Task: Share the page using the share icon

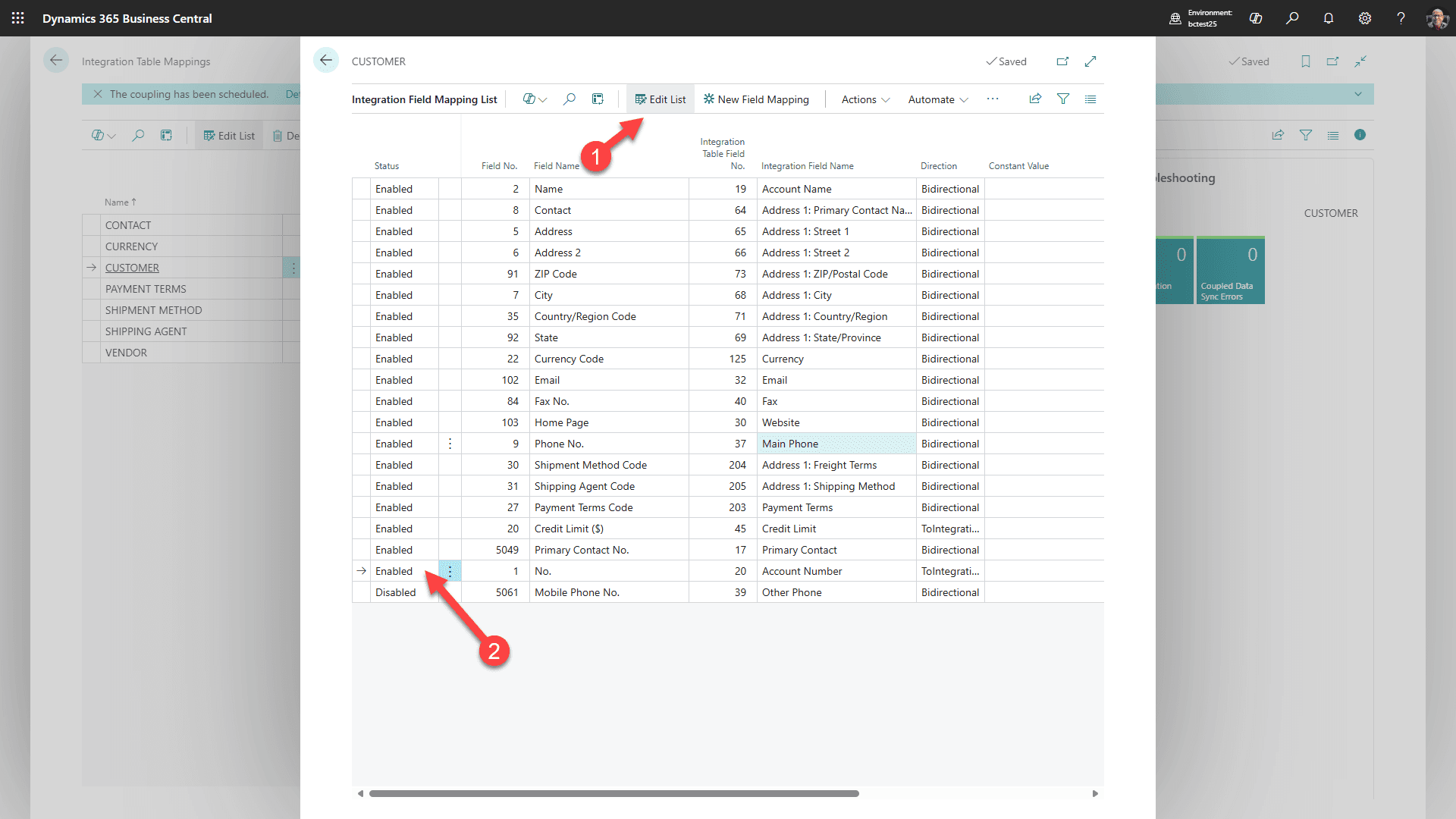Action: pos(1035,99)
